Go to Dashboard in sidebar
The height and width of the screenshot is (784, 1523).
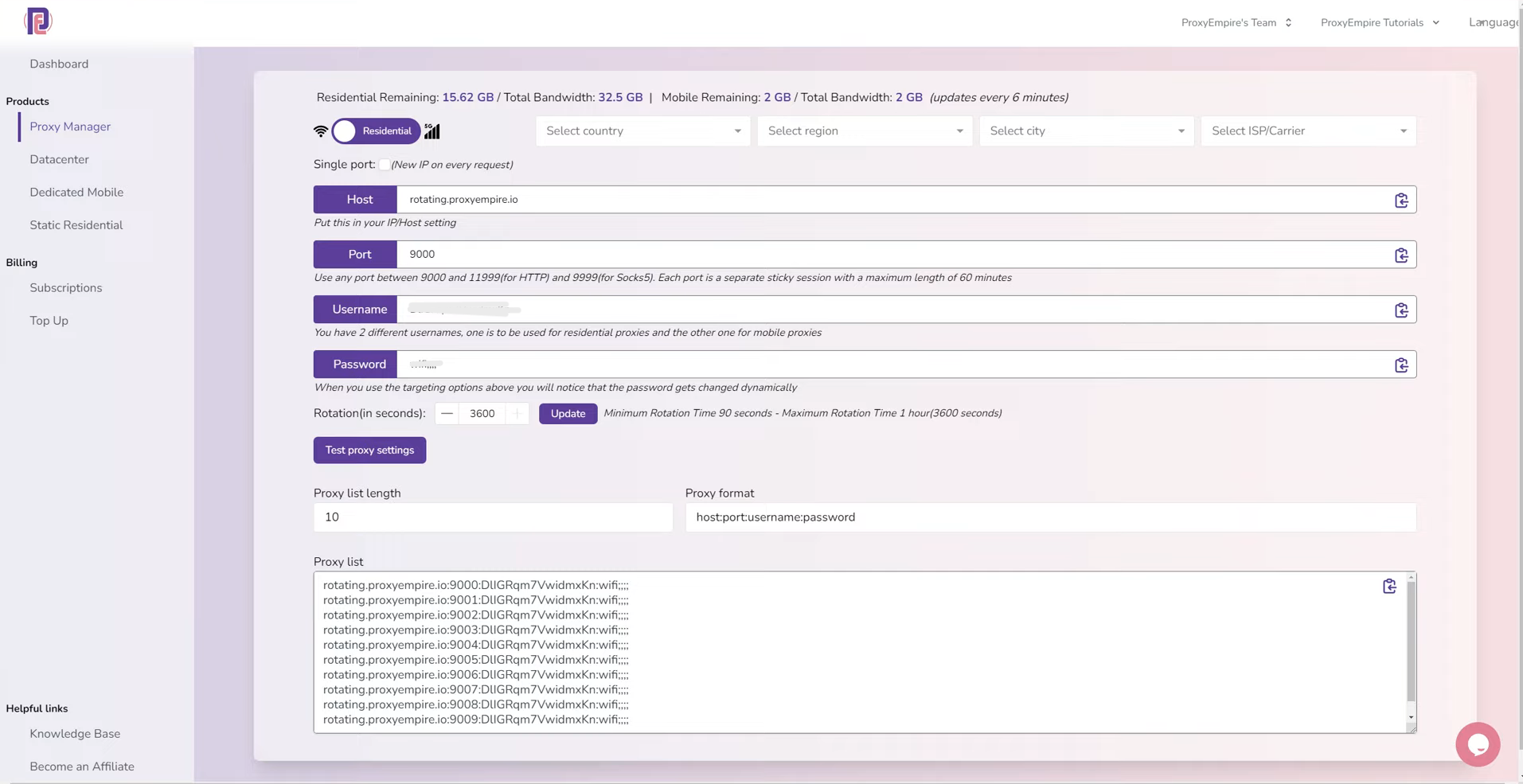59,64
